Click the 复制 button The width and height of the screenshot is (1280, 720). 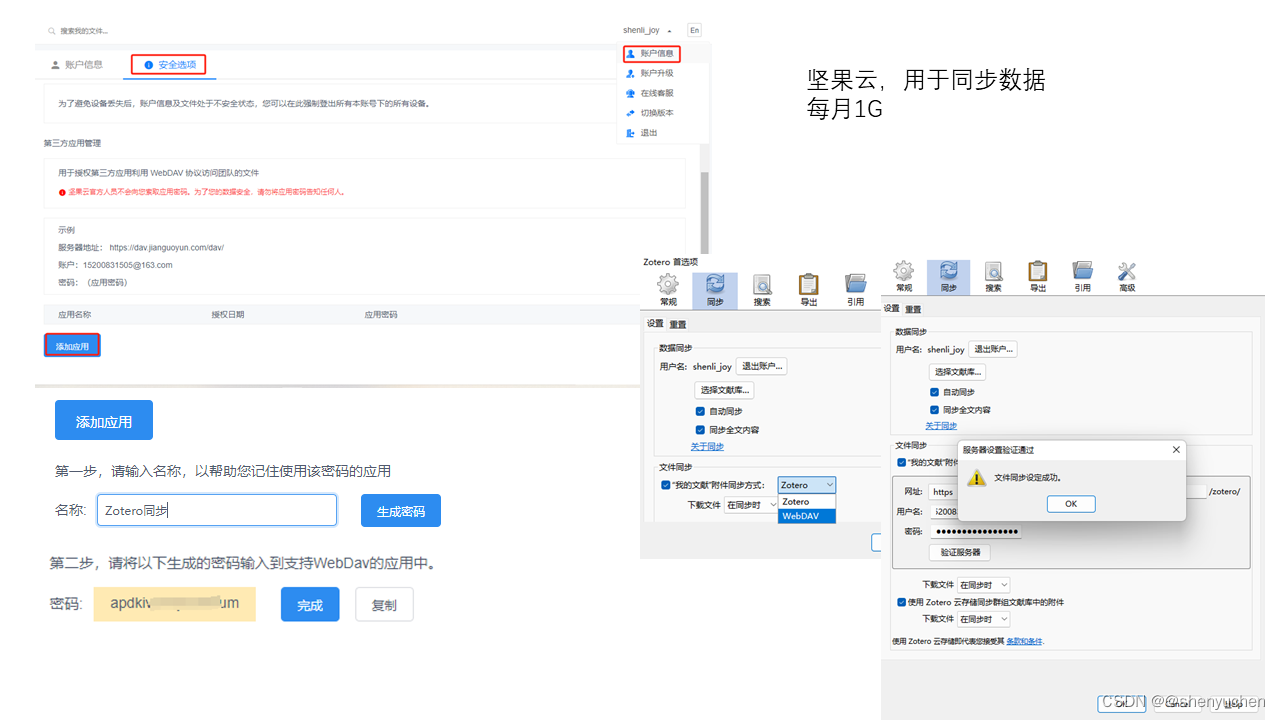tap(384, 605)
